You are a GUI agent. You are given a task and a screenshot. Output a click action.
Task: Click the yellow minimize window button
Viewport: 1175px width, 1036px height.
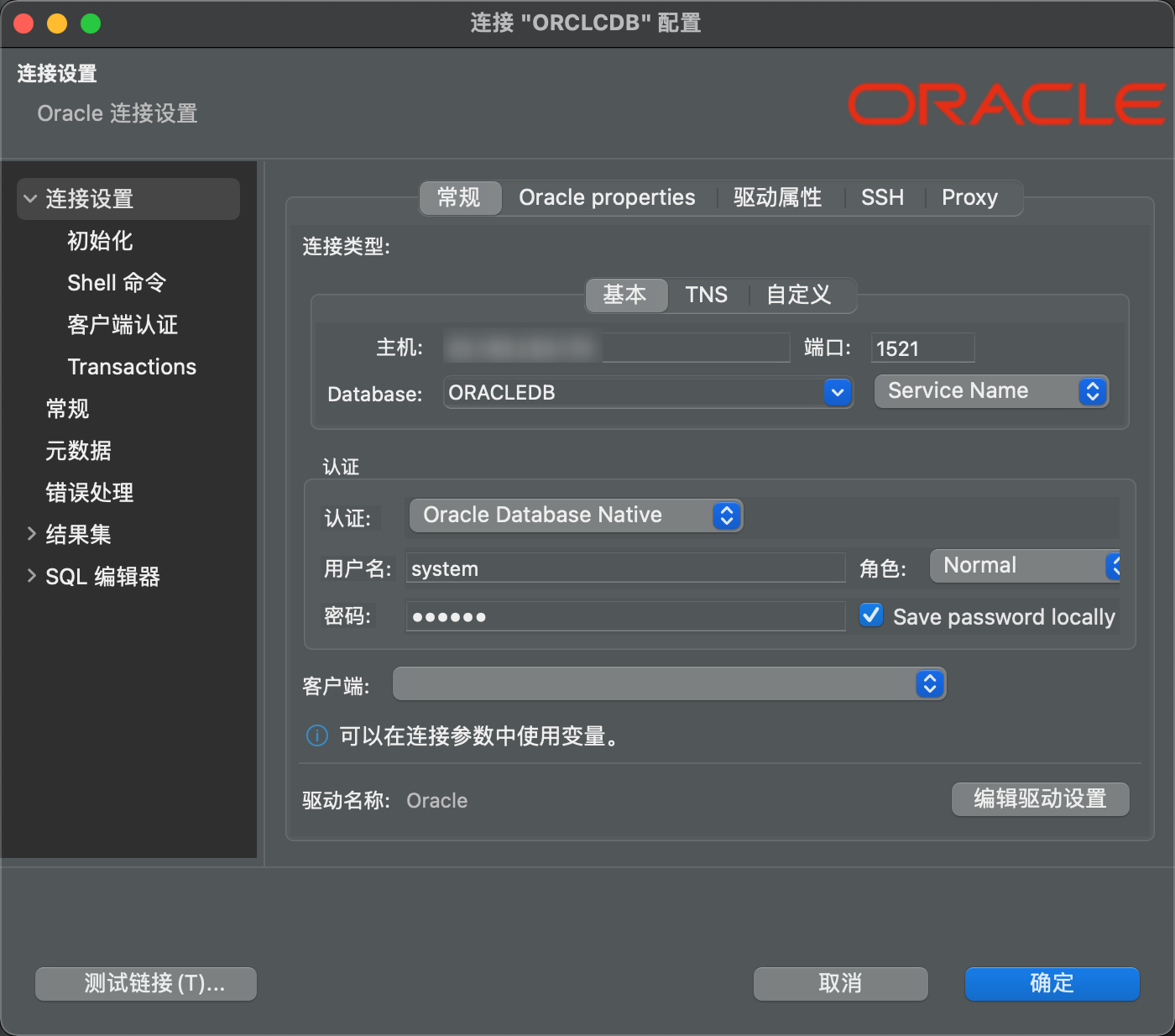coord(57,24)
